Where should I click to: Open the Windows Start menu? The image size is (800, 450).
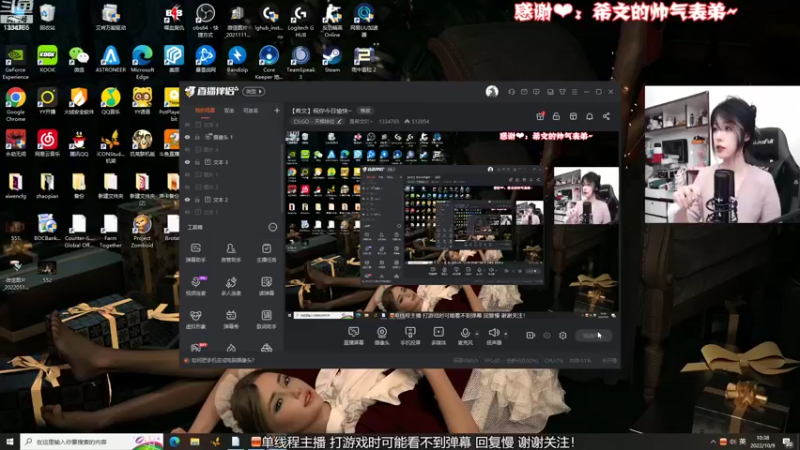[x=10, y=442]
